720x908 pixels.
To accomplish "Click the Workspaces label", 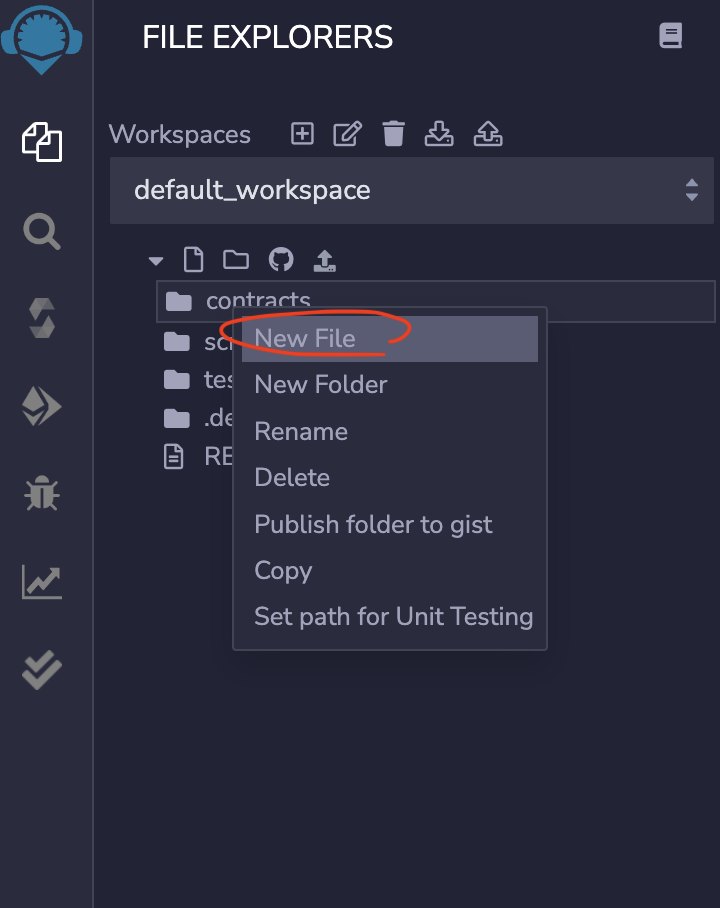I will 180,134.
